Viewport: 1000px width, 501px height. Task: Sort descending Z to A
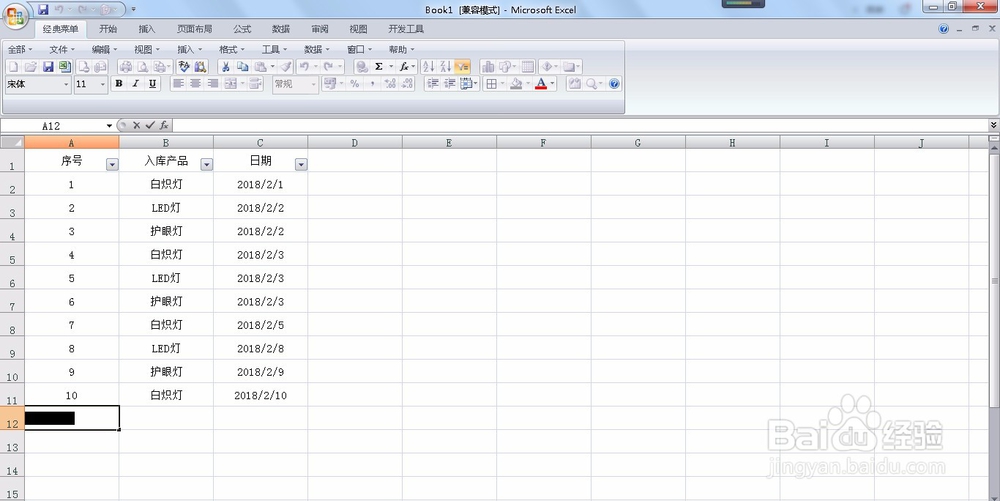[445, 66]
